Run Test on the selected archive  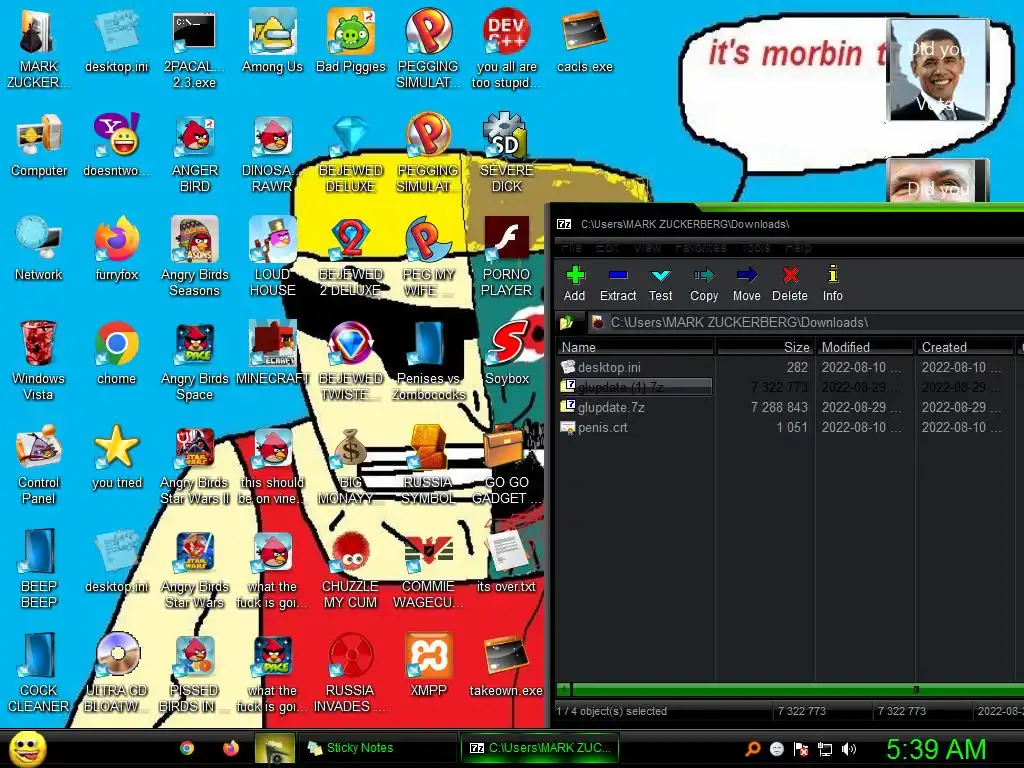tap(660, 283)
